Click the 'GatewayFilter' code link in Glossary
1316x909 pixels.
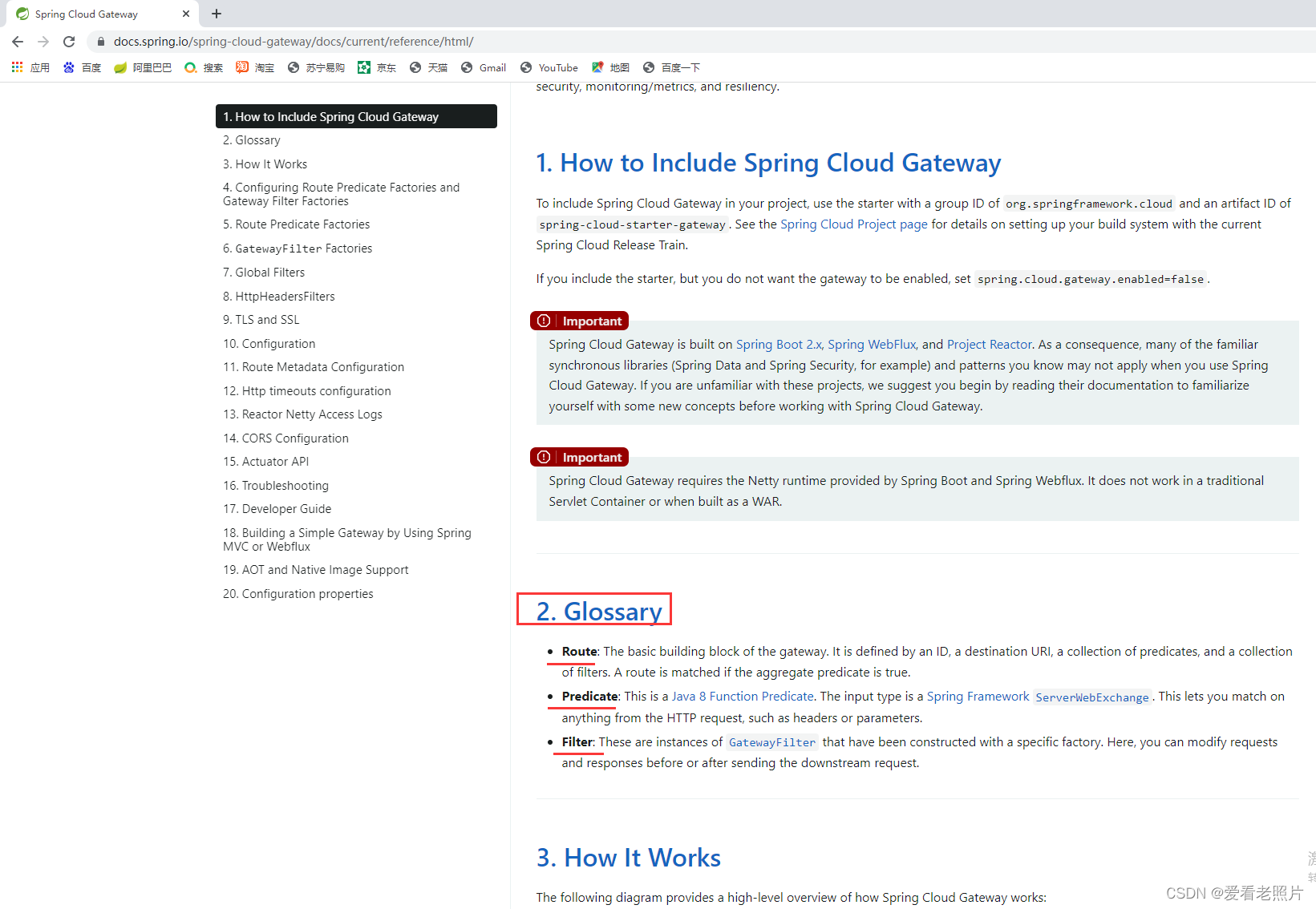pyautogui.click(x=772, y=742)
